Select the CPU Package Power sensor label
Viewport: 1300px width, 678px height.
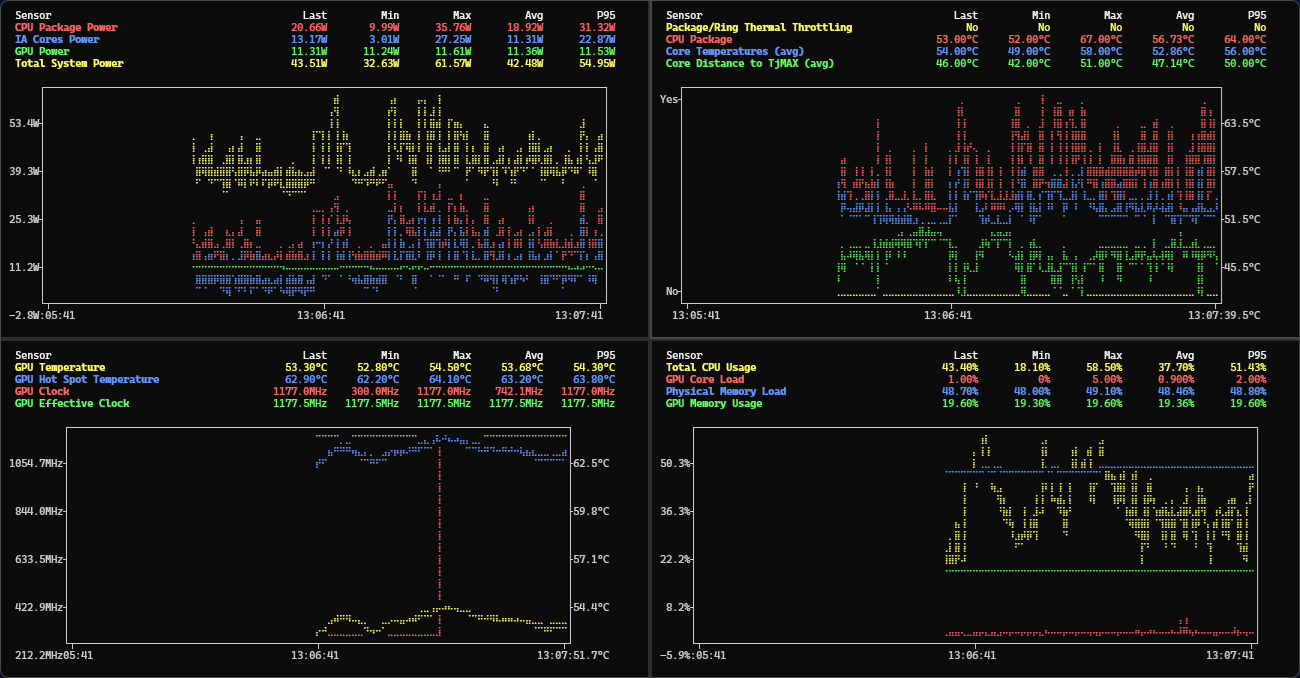coord(66,27)
